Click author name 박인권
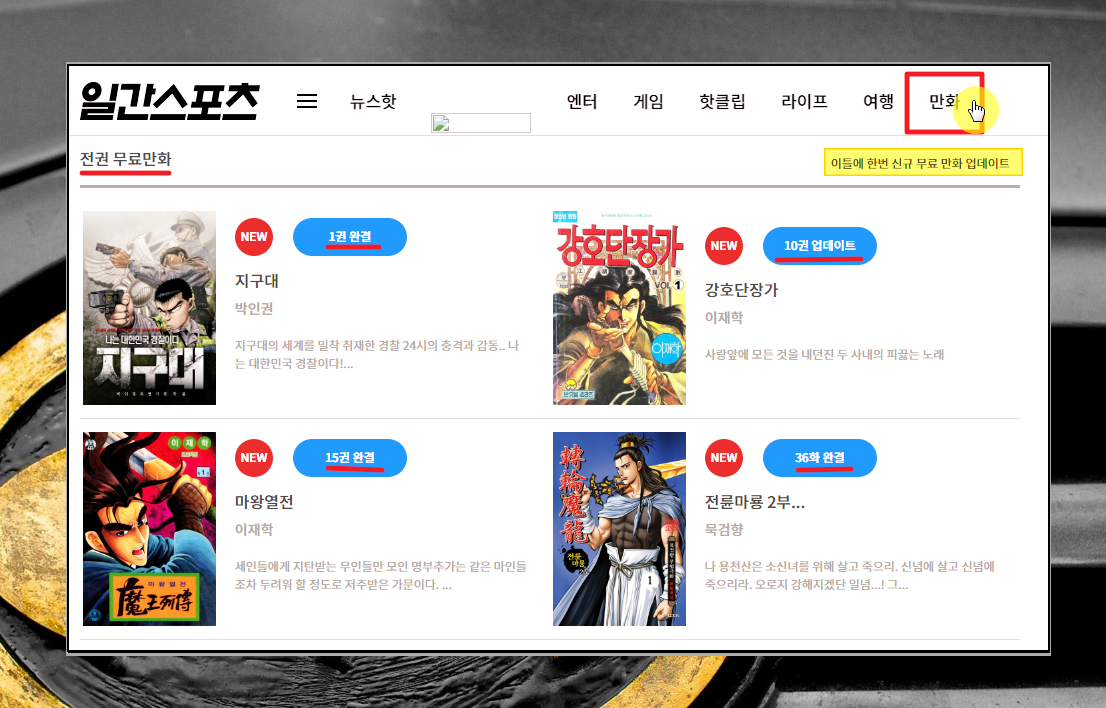The height and width of the screenshot is (708, 1106). tap(254, 309)
